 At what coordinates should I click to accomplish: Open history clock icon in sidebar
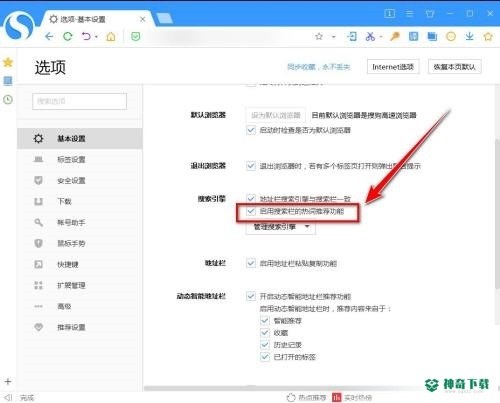[8, 99]
